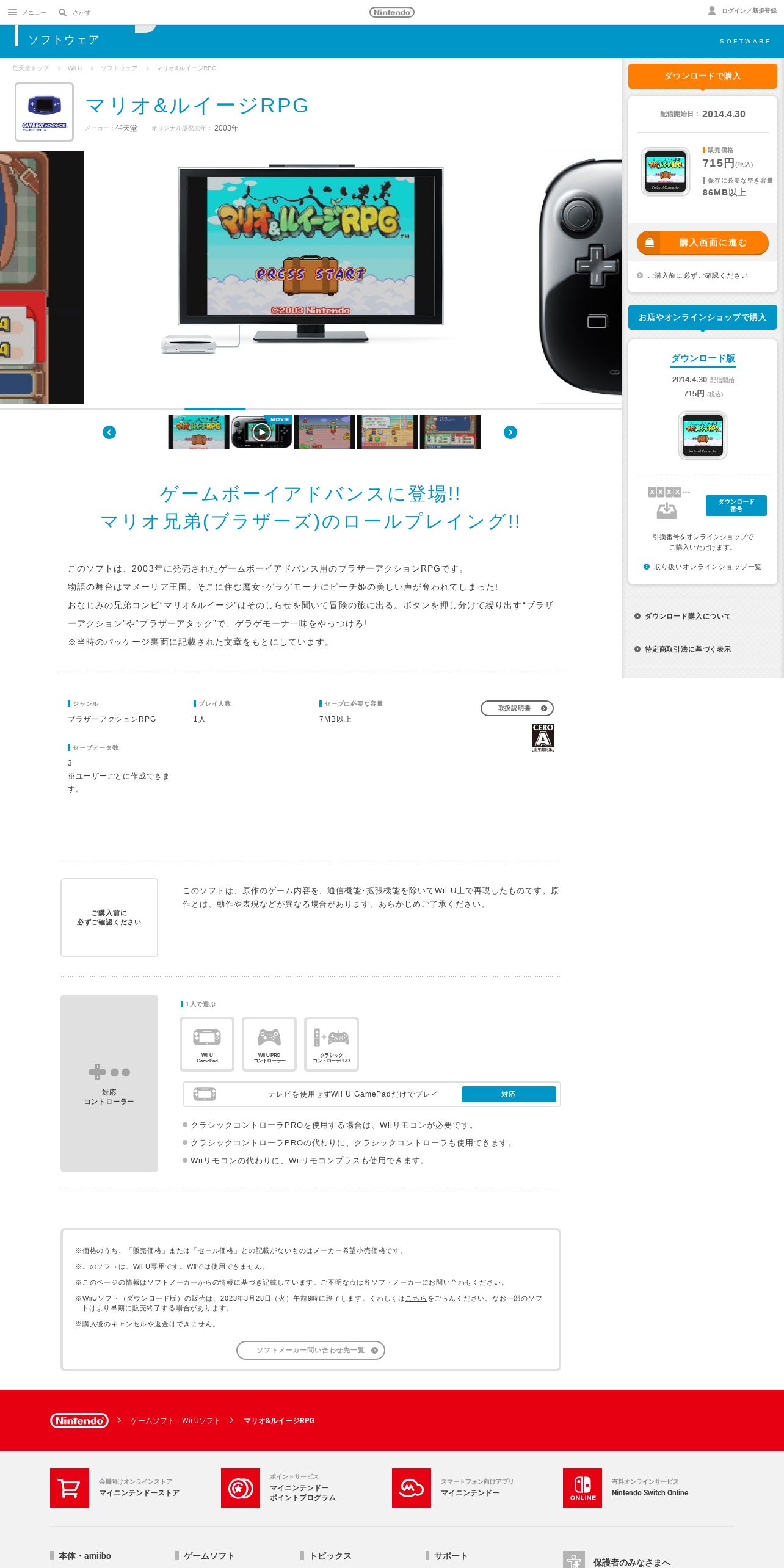The image size is (784, 1568).
Task: Click the クラシックコントローラPRO icon
Action: (332, 1044)
